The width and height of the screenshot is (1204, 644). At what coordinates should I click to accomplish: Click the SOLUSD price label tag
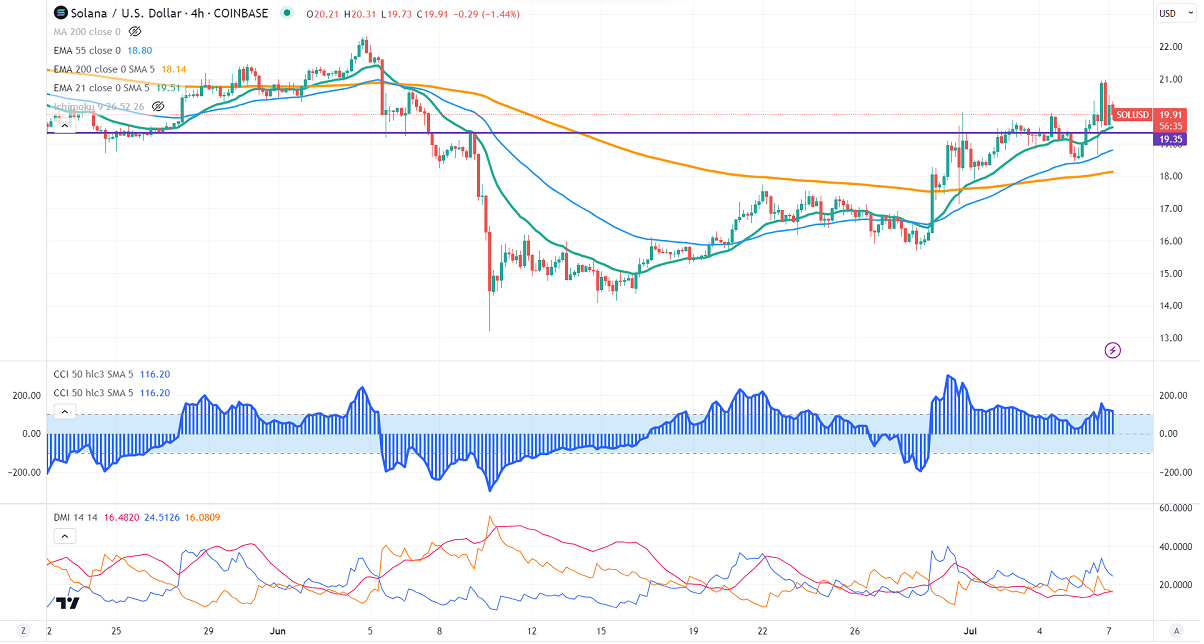pos(1132,115)
